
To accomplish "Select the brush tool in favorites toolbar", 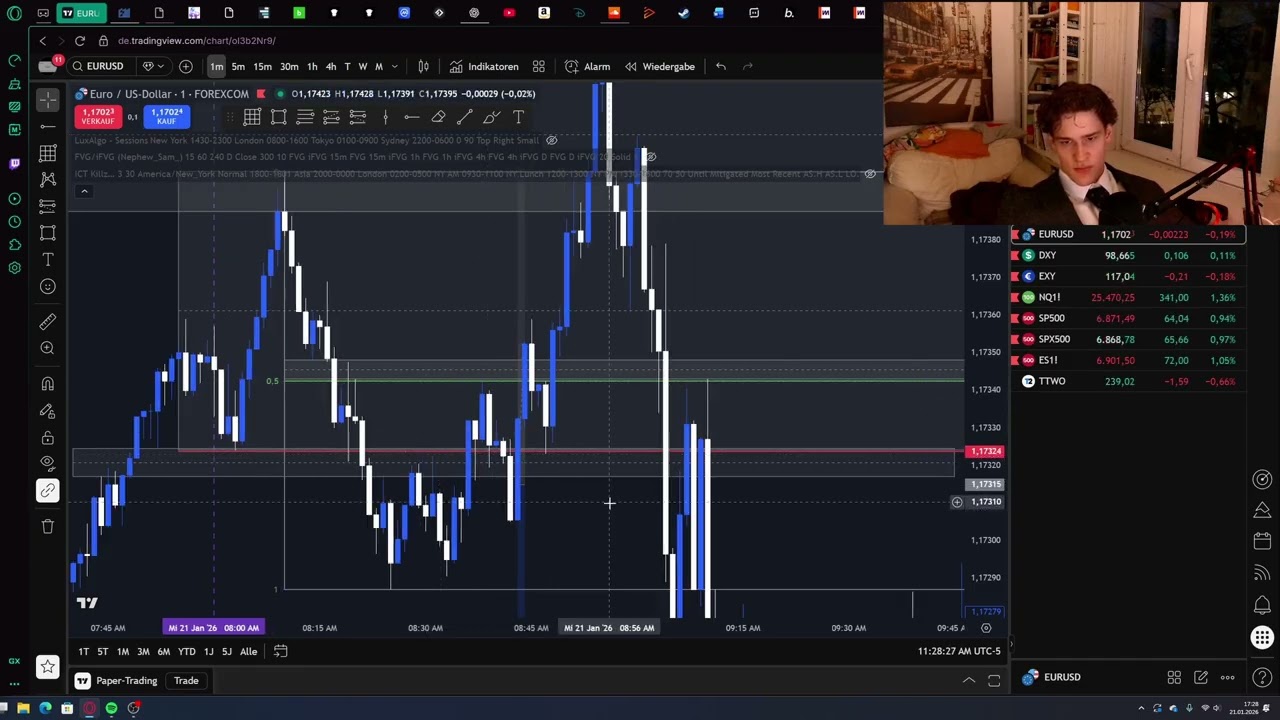I will point(491,117).
